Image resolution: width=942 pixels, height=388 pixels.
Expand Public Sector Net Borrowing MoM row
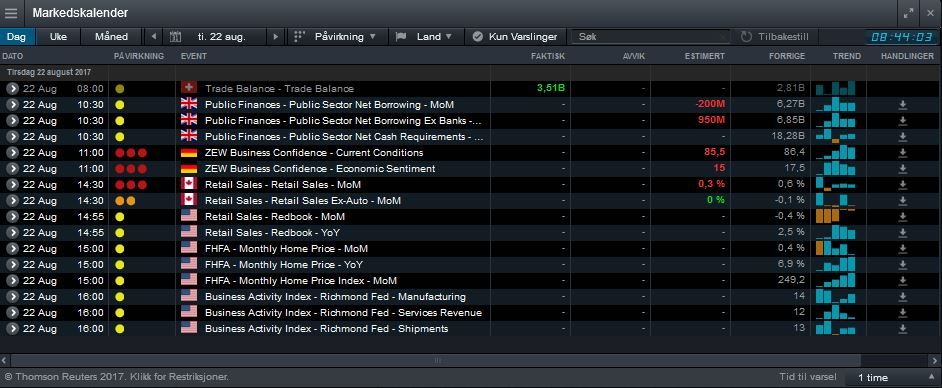(x=13, y=105)
